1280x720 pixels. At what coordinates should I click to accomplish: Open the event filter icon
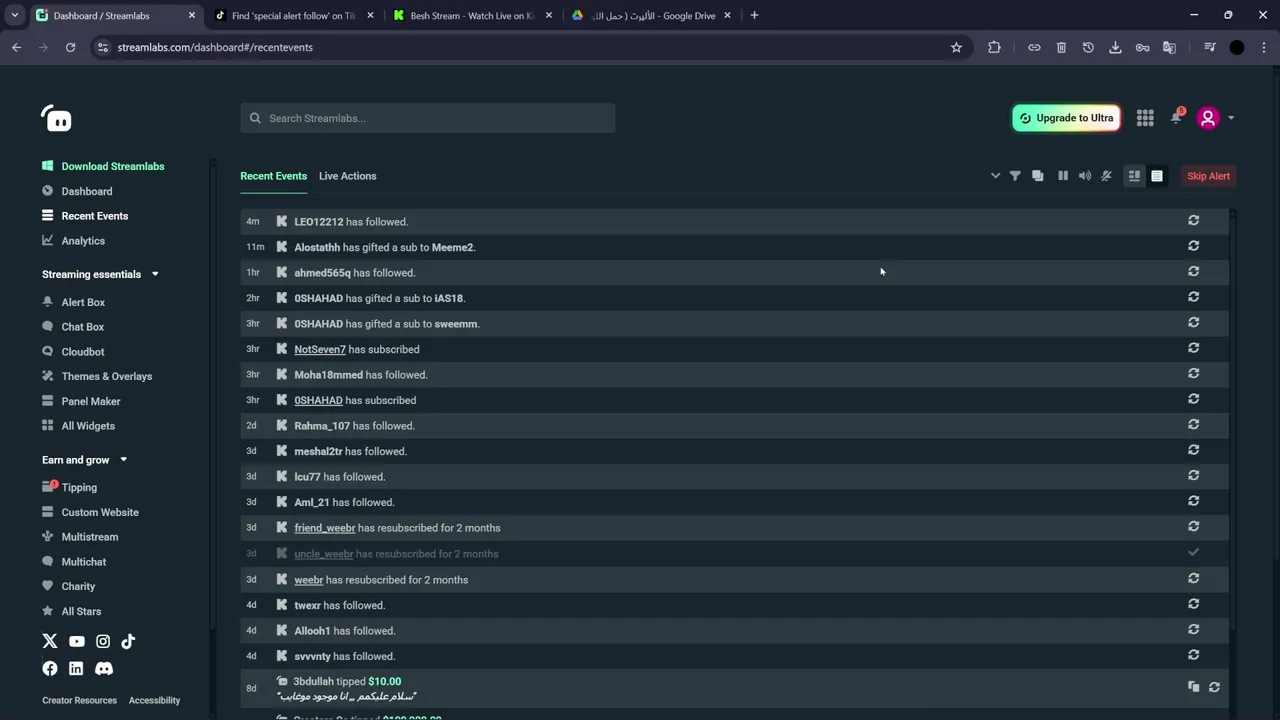(1015, 176)
